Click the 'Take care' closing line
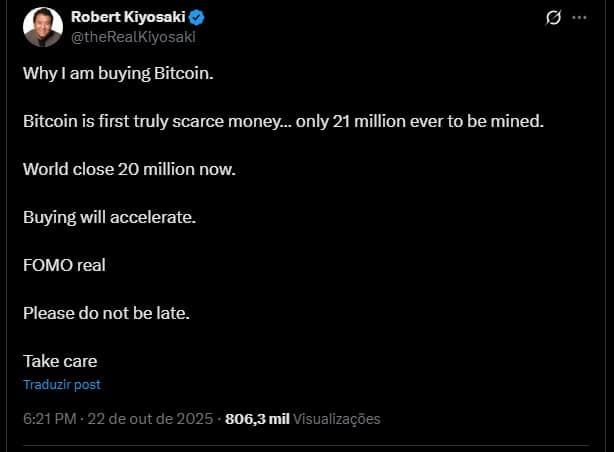Viewport: 614px width, 452px height. tap(60, 361)
